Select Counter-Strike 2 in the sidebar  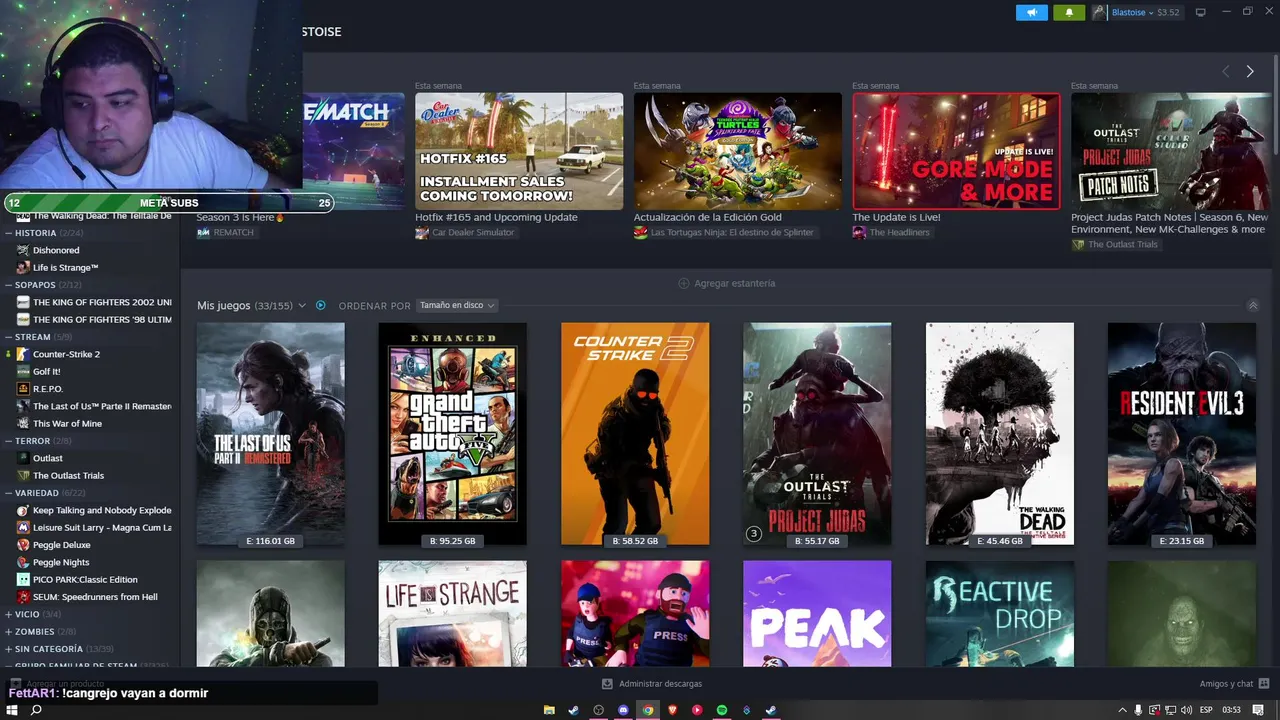click(66, 354)
